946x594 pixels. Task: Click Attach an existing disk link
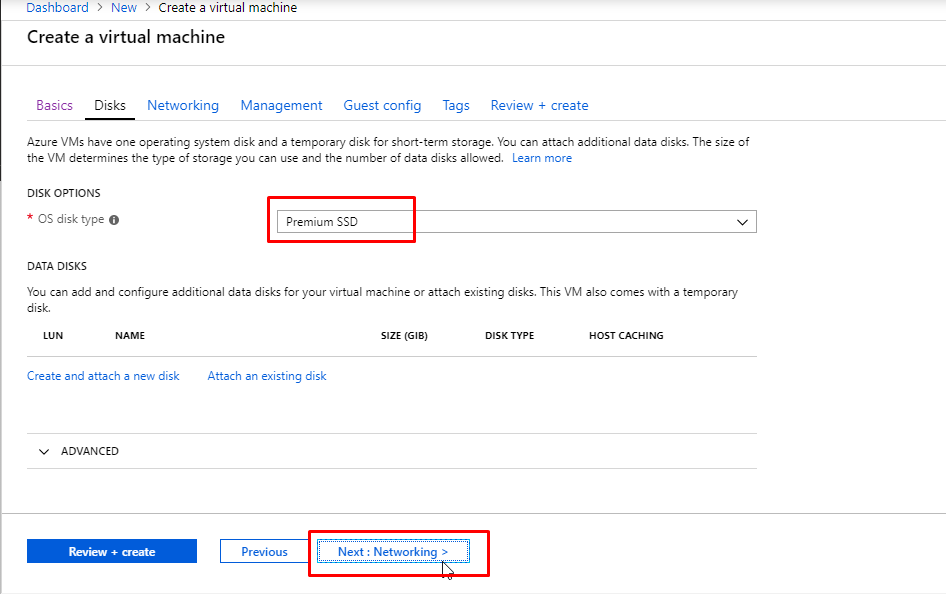point(267,376)
